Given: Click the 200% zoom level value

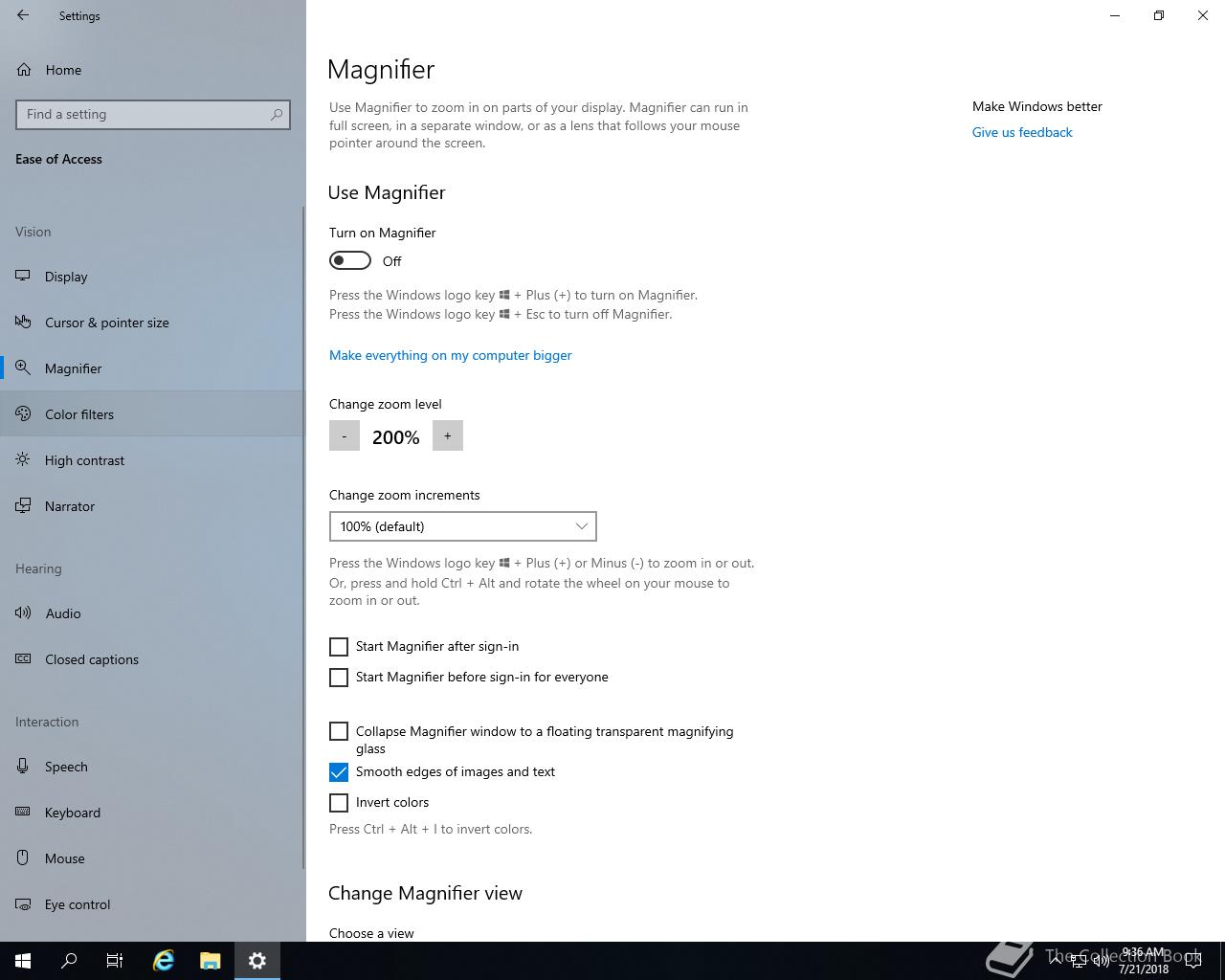Looking at the screenshot, I should [396, 437].
